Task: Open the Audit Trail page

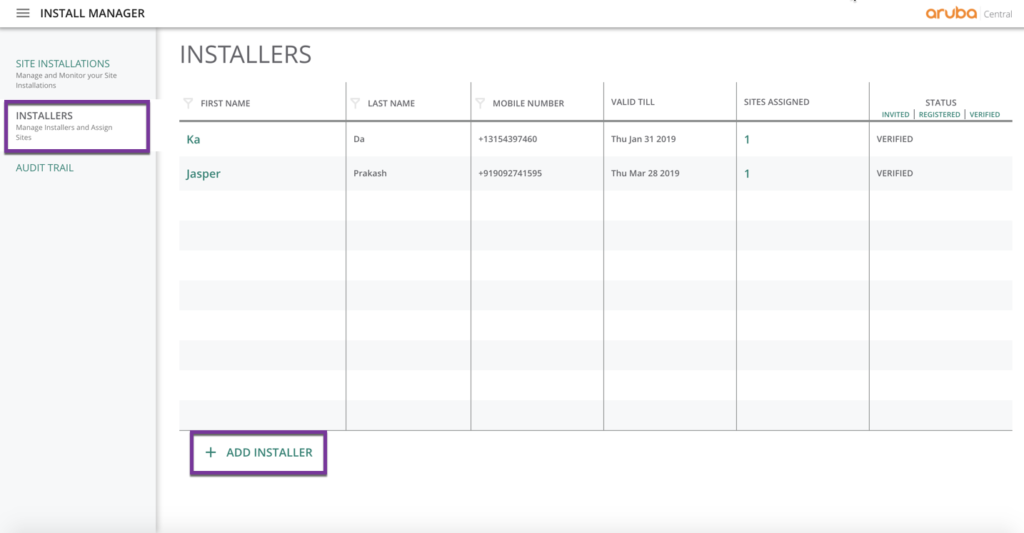Action: pyautogui.click(x=45, y=168)
